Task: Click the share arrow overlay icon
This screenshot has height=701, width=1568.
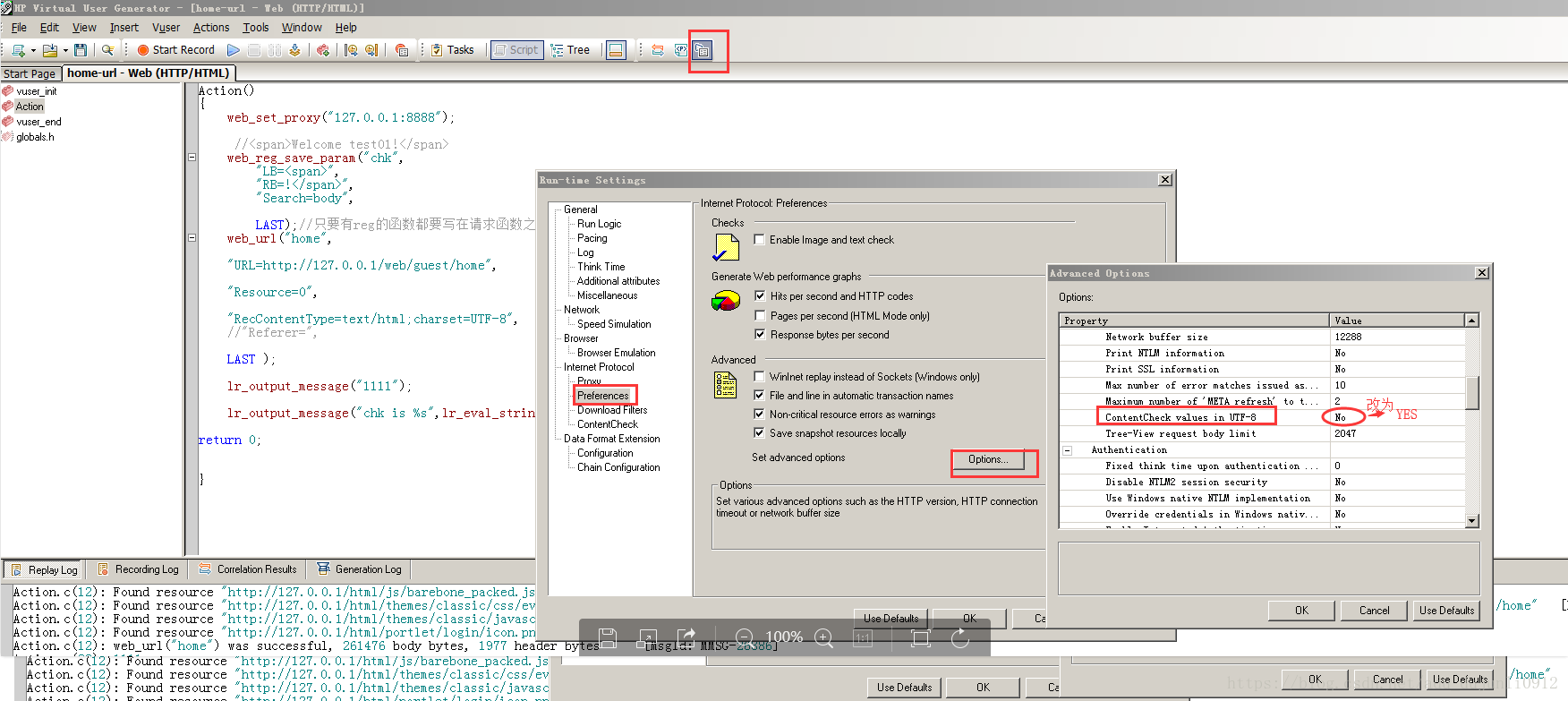Action: click(x=686, y=637)
